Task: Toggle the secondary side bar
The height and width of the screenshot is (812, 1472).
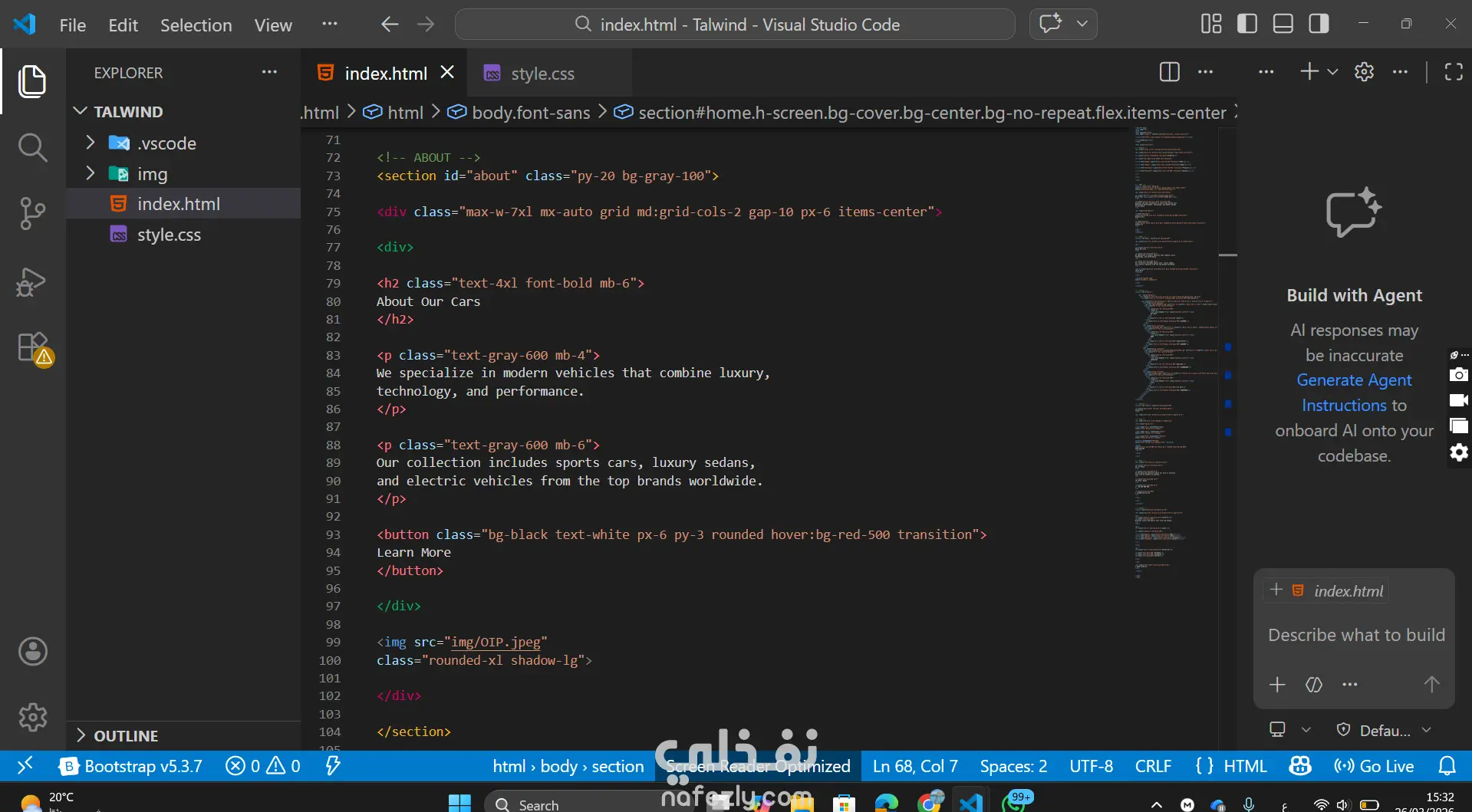Action: 1319,24
